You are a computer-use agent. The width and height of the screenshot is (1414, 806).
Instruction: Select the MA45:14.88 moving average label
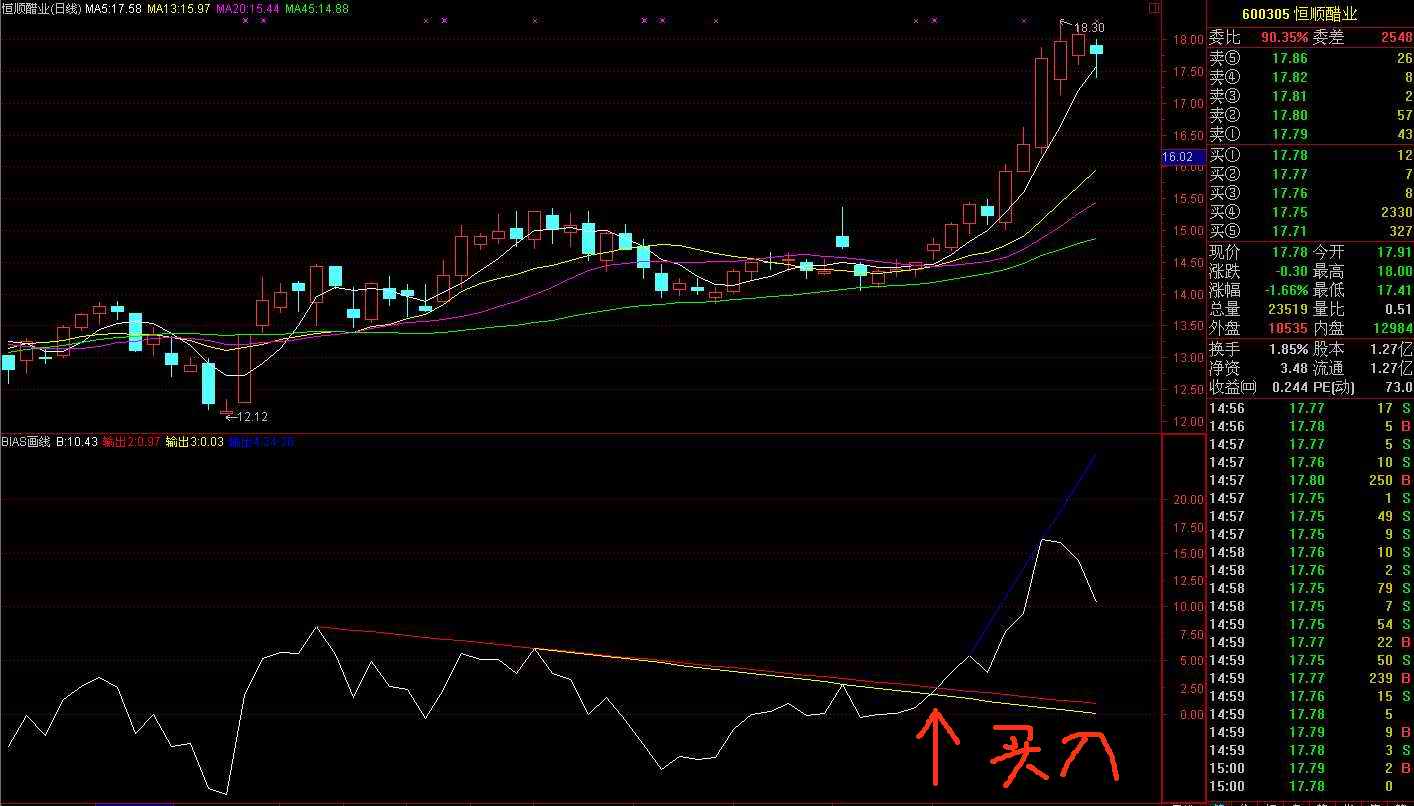pos(317,8)
